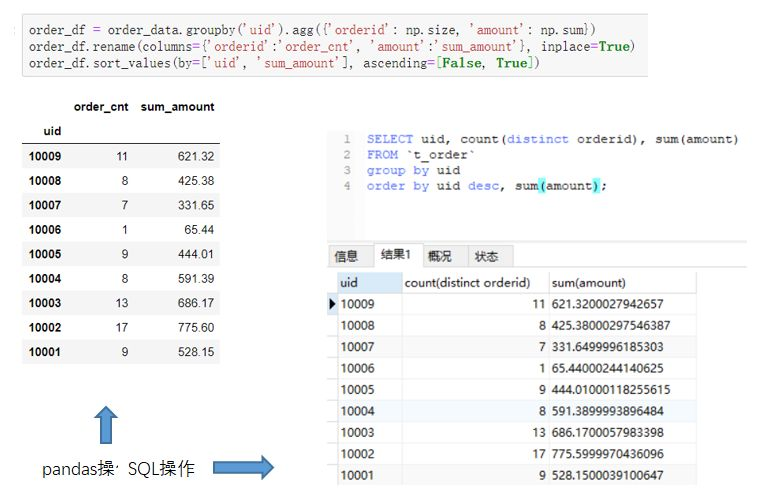
Task: Click the groupby call in the code cell
Action: (210, 30)
